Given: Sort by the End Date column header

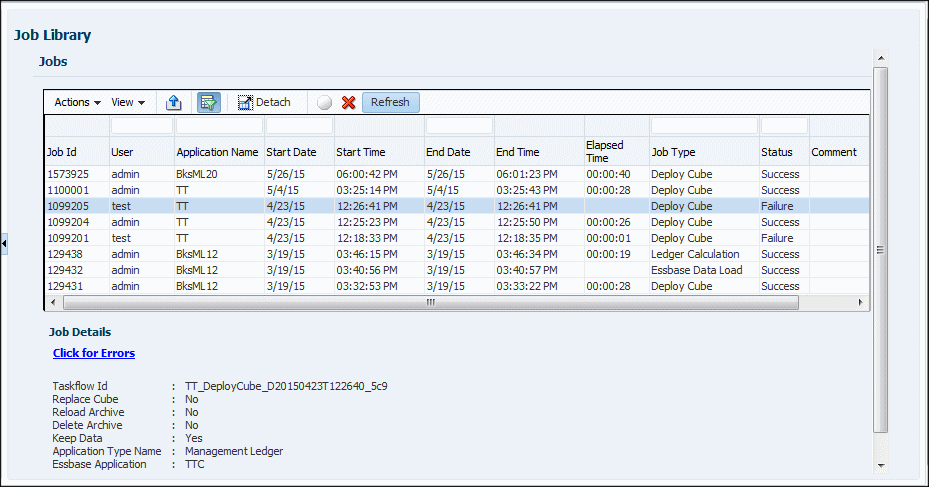Looking at the screenshot, I should [459, 152].
